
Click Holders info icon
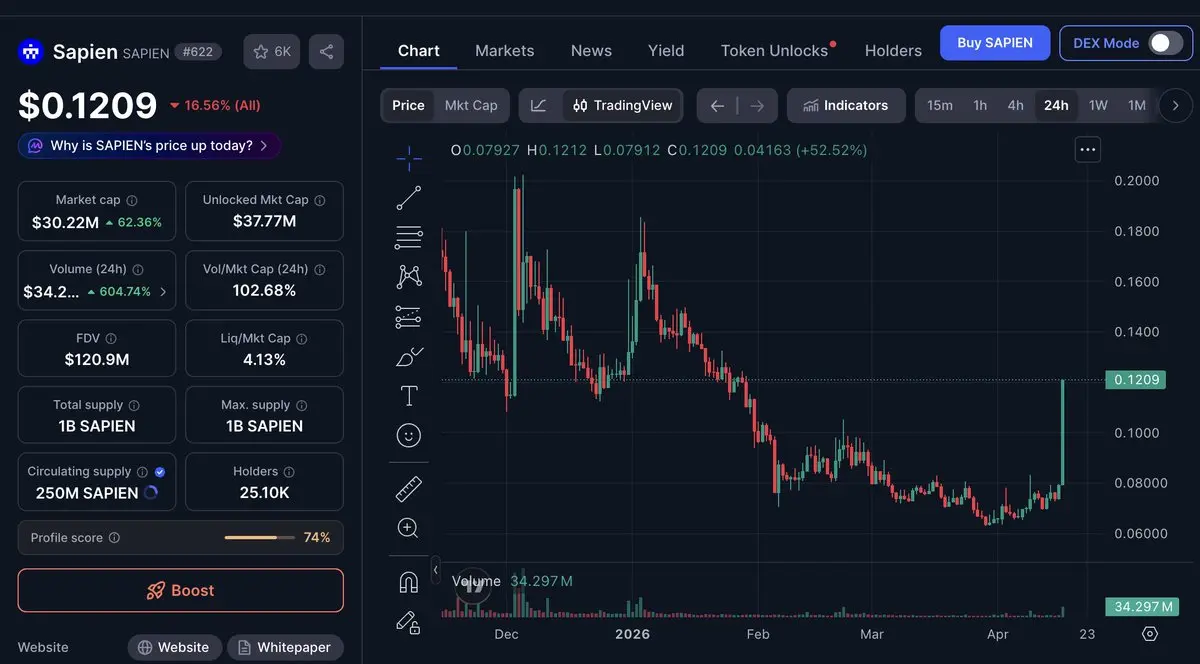(289, 472)
